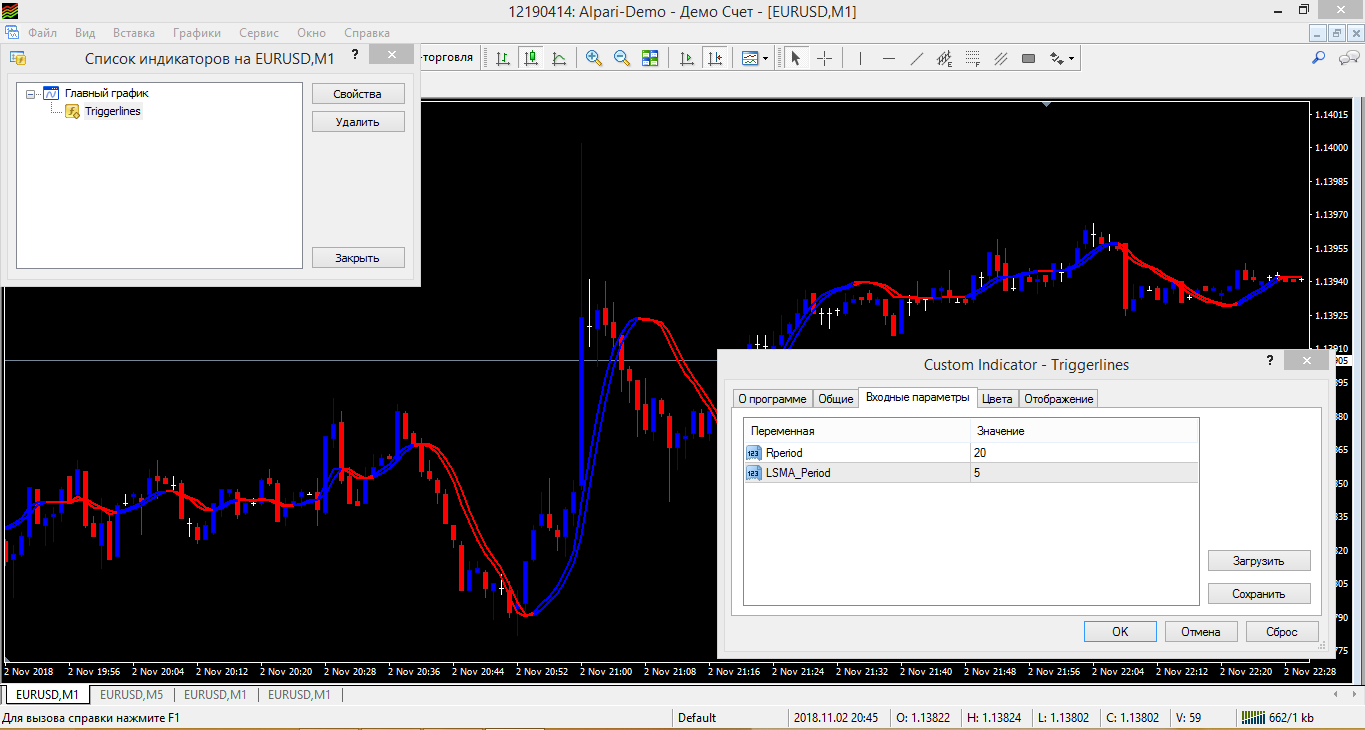Select Triggerlines in the indicator list

113,111
